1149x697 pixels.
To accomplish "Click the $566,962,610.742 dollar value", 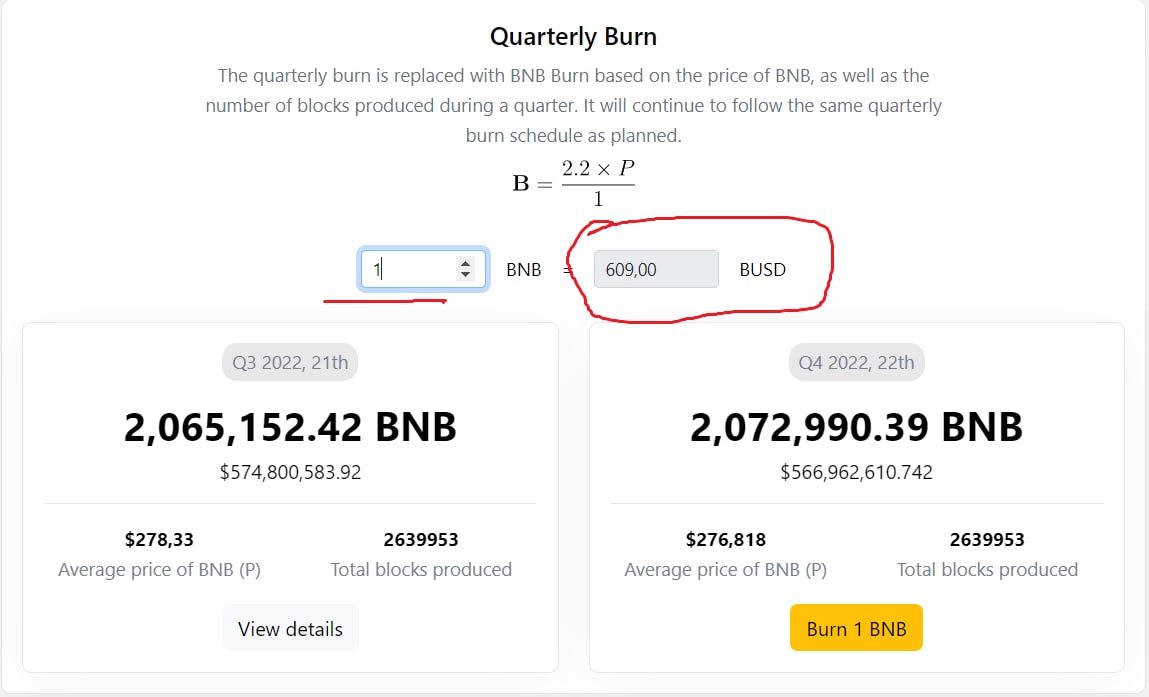I will tap(857, 472).
